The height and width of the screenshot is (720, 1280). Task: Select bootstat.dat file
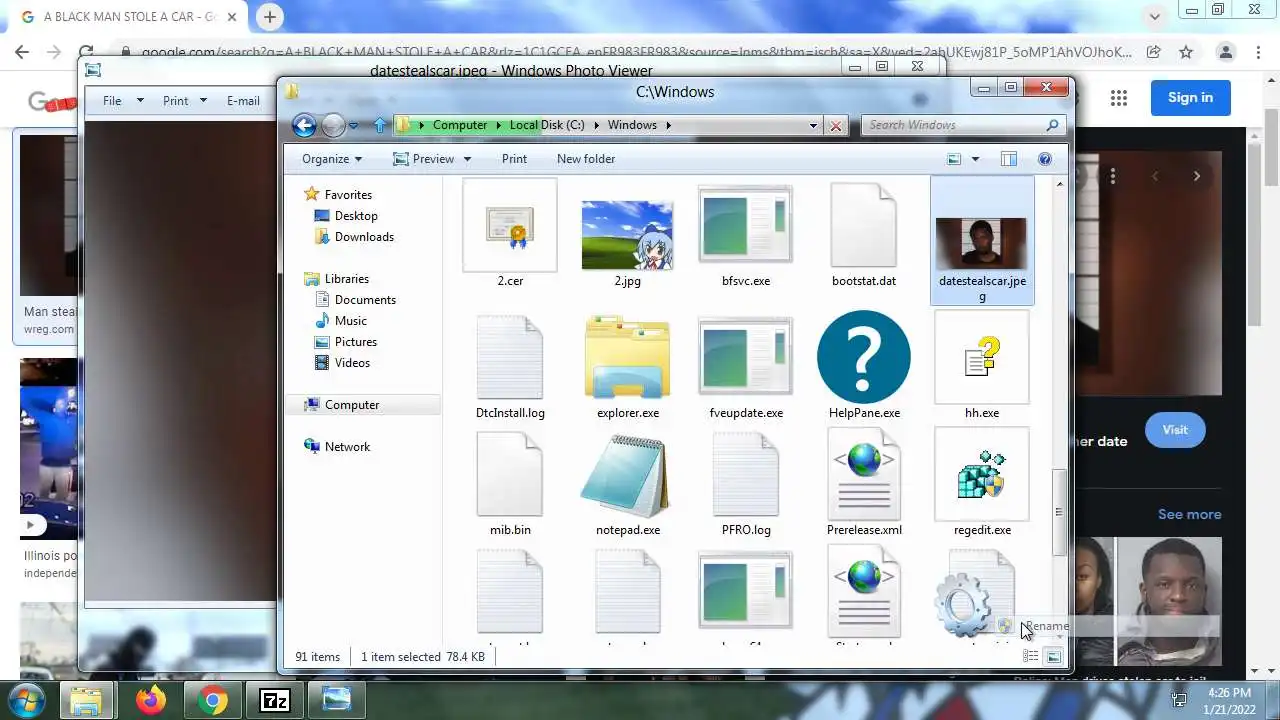(863, 234)
